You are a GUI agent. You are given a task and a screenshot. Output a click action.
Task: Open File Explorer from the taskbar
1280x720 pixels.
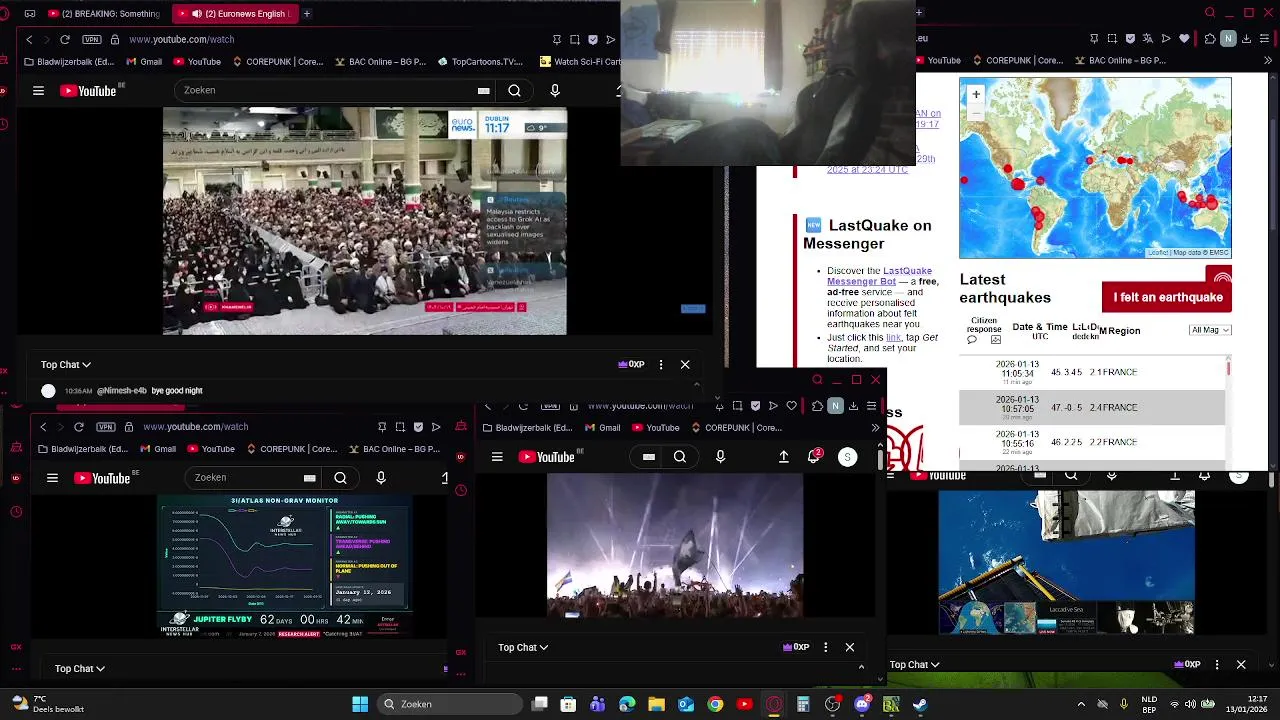pyautogui.click(x=657, y=704)
